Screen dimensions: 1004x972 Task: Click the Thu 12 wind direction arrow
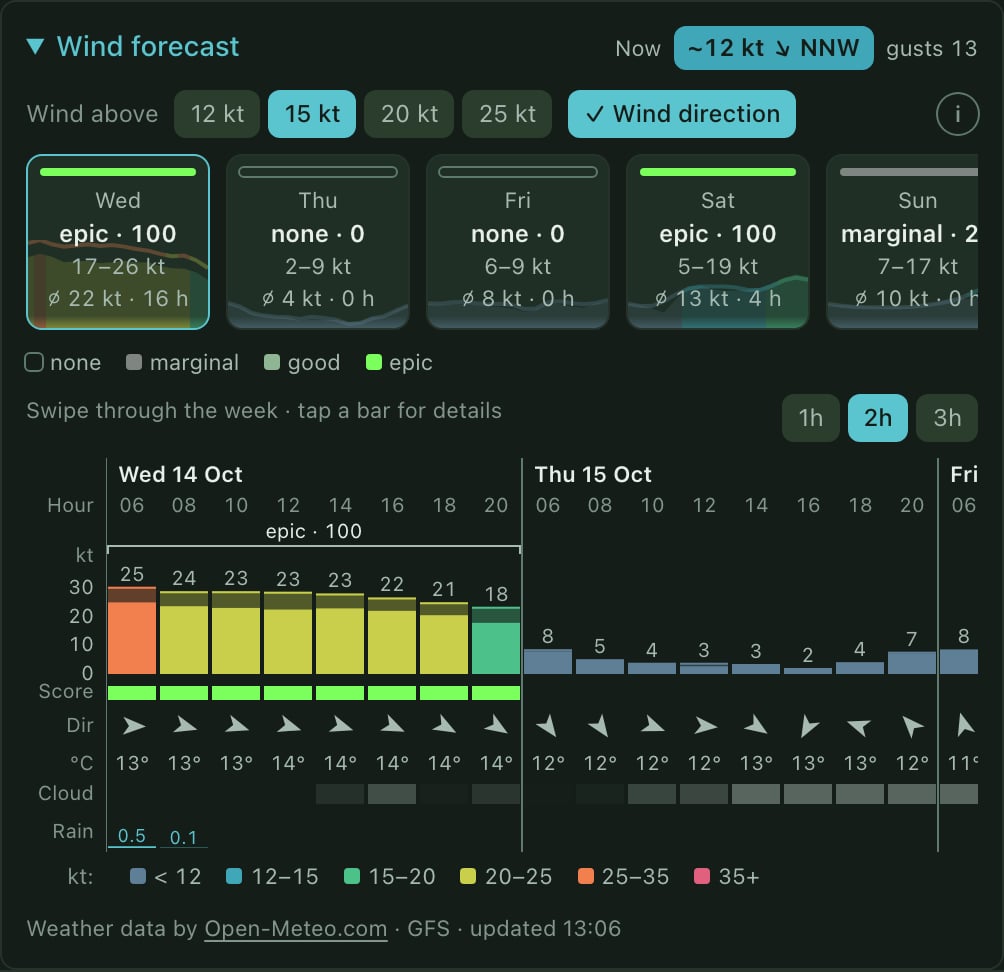(x=704, y=725)
